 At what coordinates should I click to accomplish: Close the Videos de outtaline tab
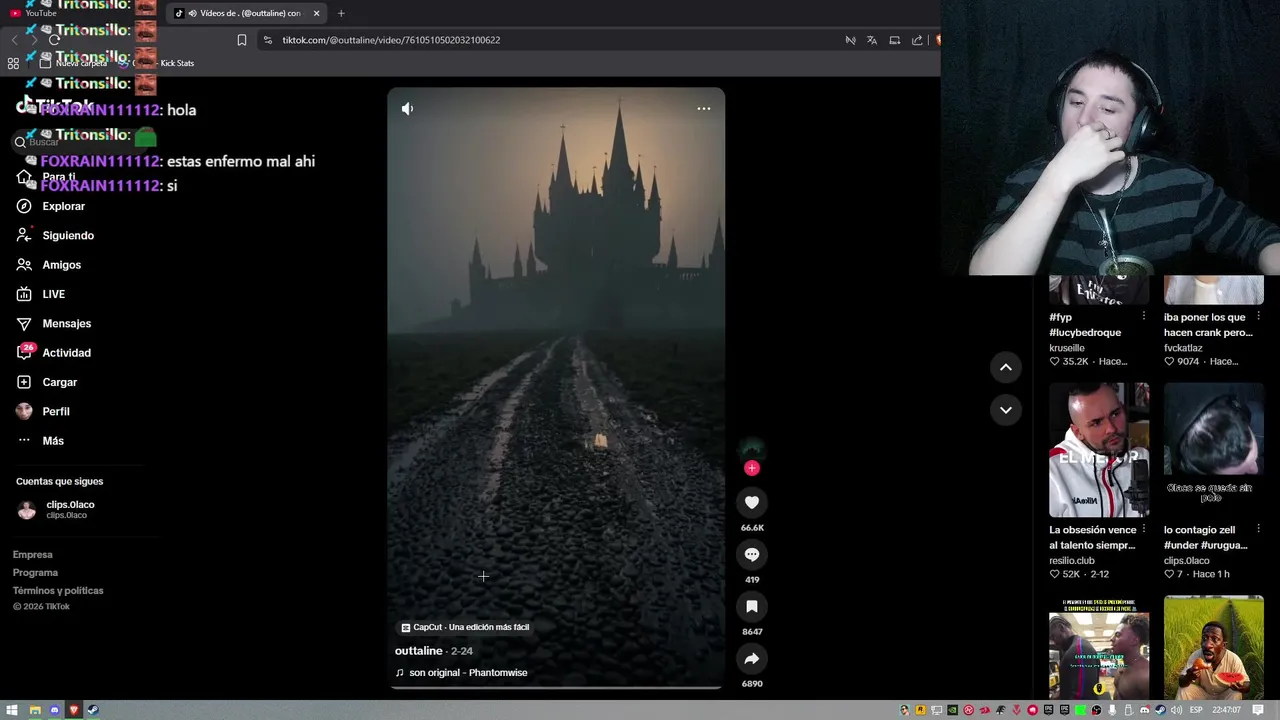pyautogui.click(x=316, y=13)
